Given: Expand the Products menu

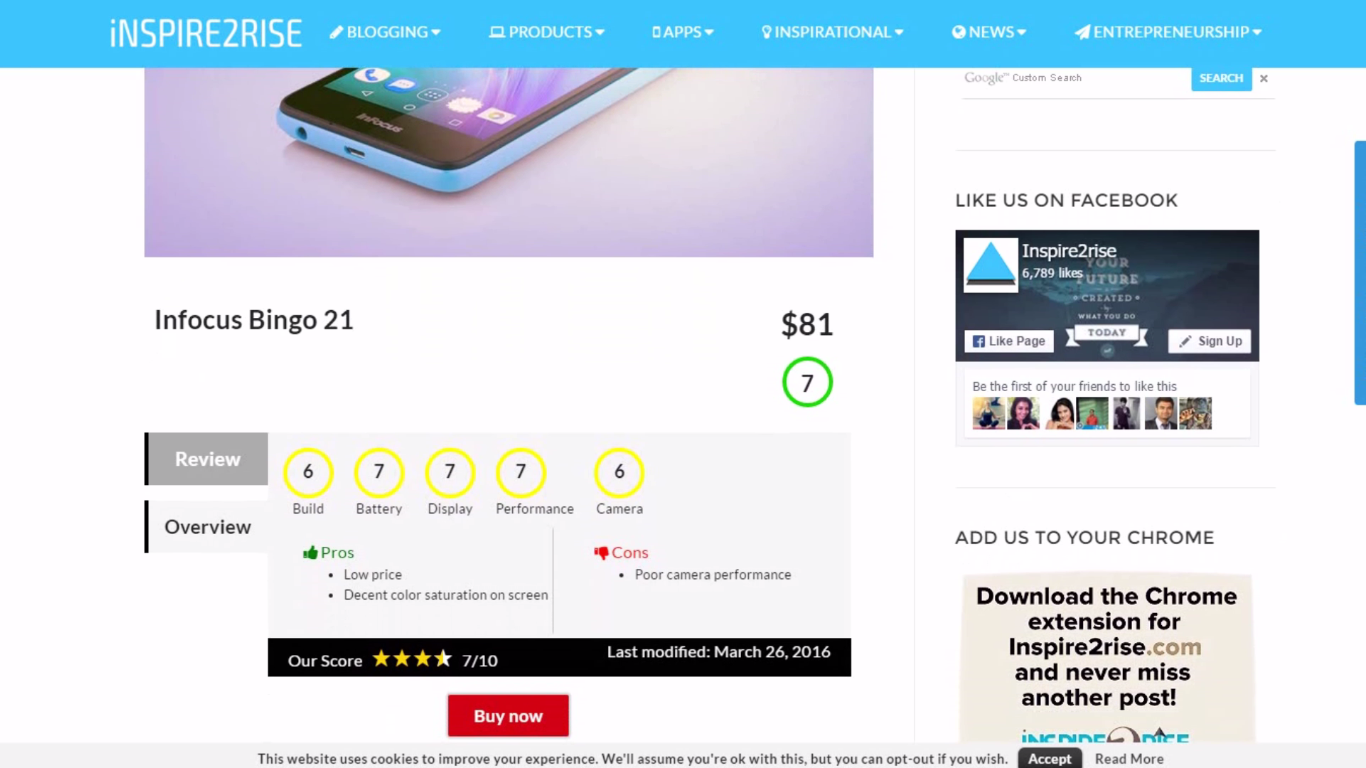Looking at the screenshot, I should tap(546, 32).
